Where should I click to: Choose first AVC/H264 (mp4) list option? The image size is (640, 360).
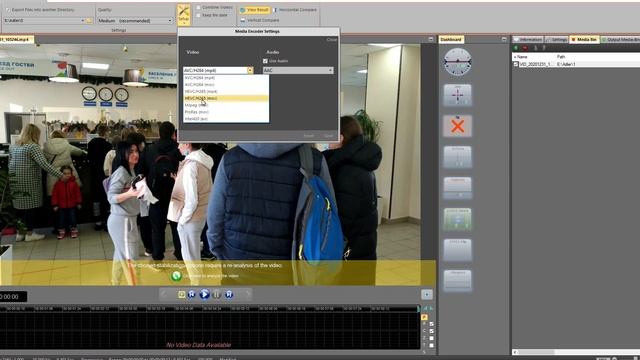pyautogui.click(x=226, y=78)
